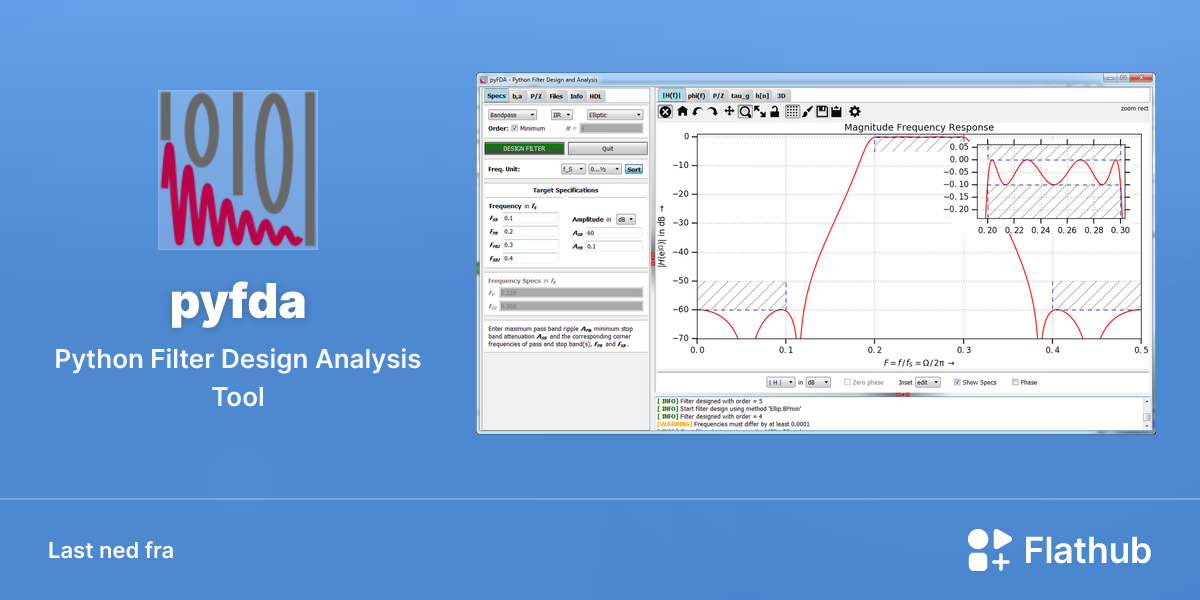Open the IR filter type dropdown

click(561, 115)
